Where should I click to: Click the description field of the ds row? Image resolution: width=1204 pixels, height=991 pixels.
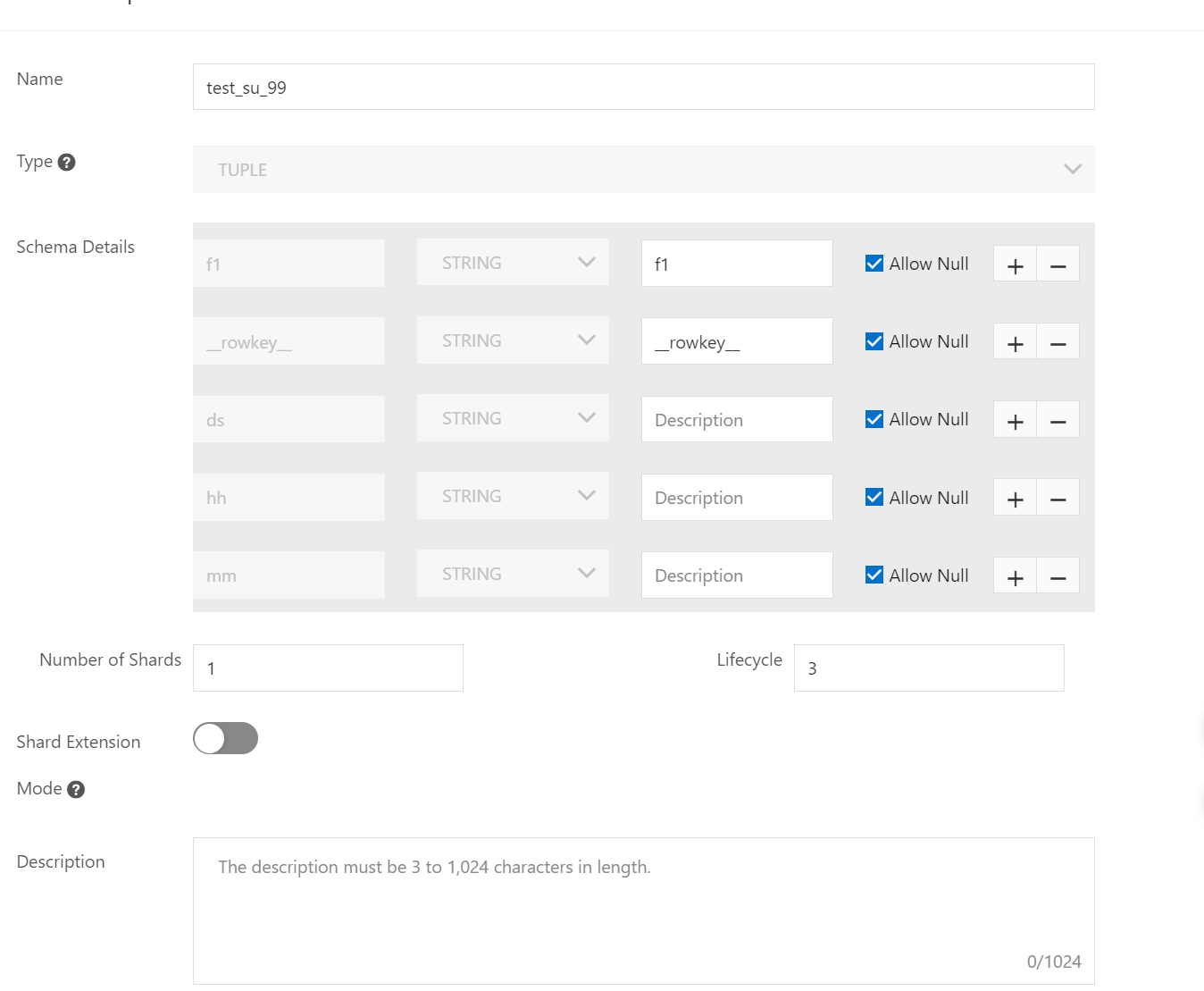click(x=736, y=420)
